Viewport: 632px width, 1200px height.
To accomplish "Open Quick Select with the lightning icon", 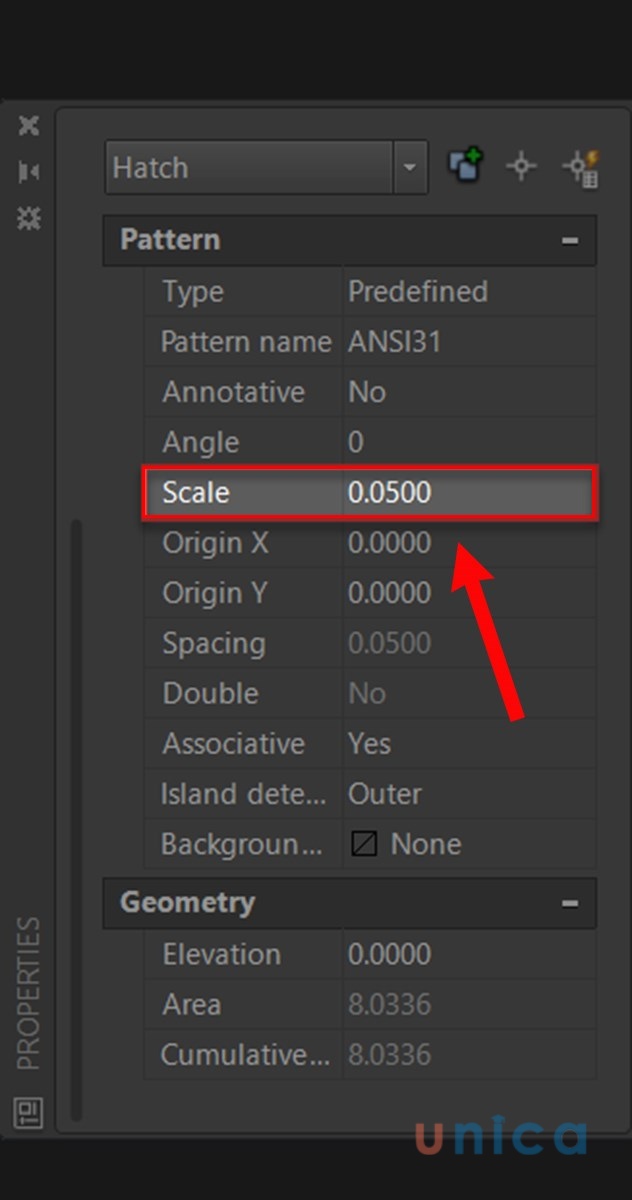I will point(579,167).
